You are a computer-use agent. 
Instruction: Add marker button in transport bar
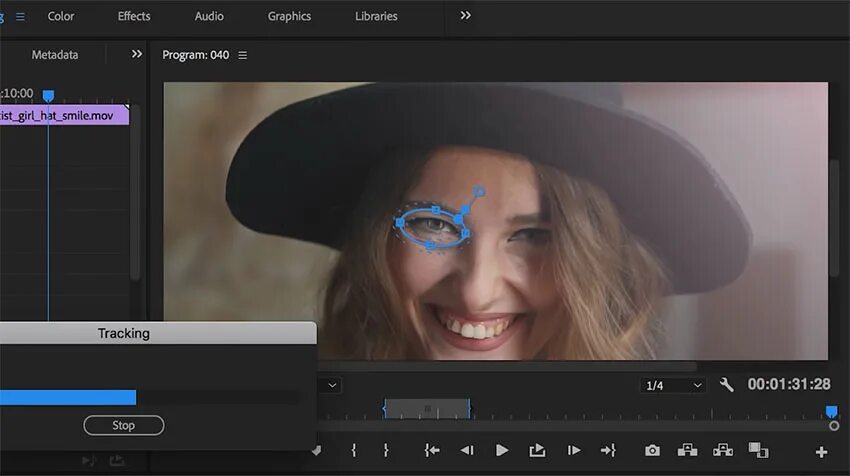316,451
